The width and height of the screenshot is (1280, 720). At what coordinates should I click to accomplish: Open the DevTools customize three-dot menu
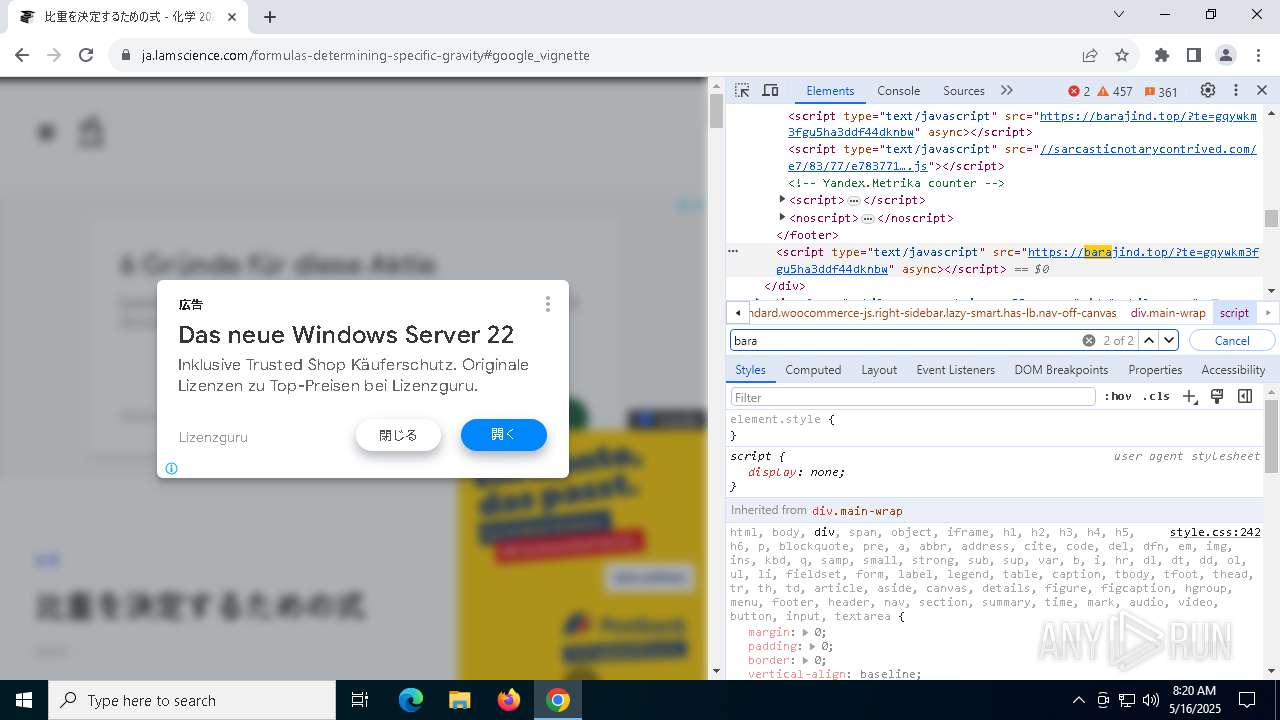[1236, 90]
